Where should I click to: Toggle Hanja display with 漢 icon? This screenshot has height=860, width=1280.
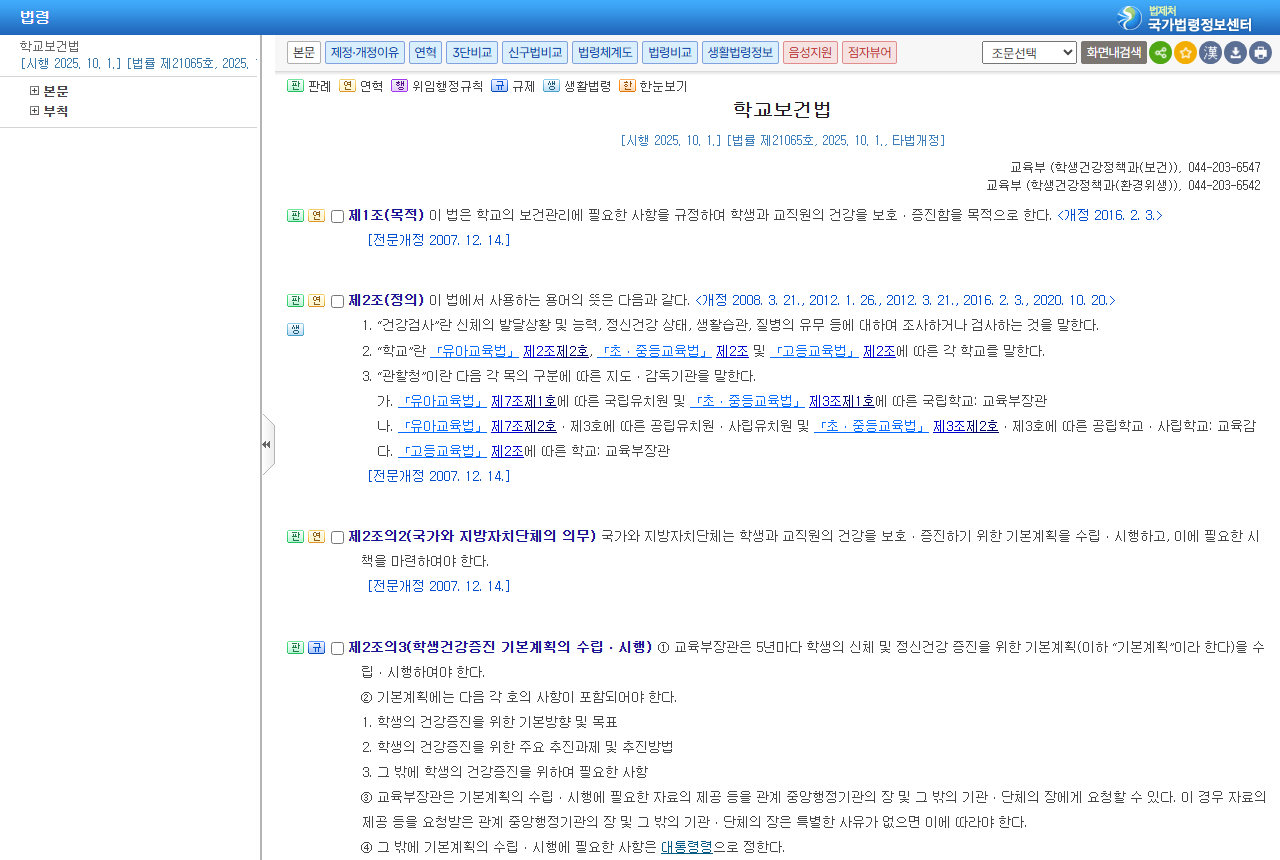coord(1210,53)
